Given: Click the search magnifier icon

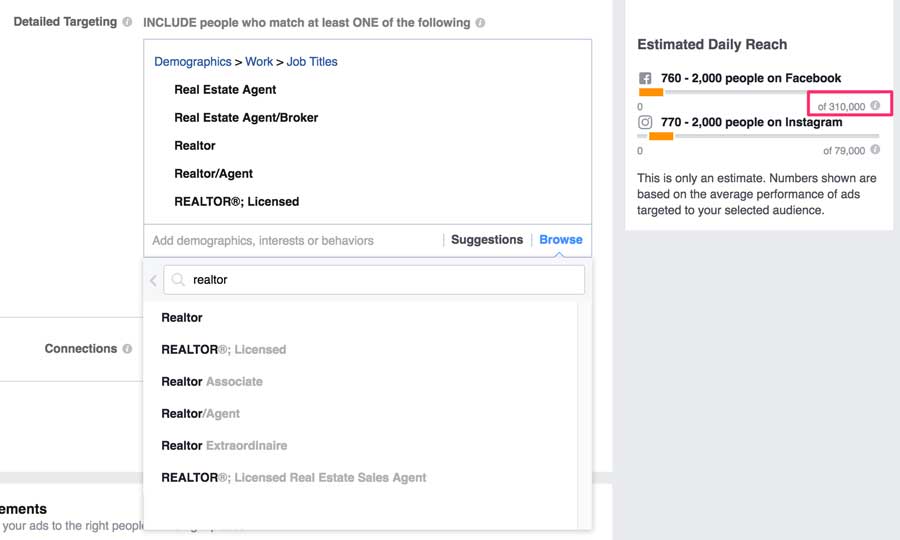Looking at the screenshot, I should (178, 280).
